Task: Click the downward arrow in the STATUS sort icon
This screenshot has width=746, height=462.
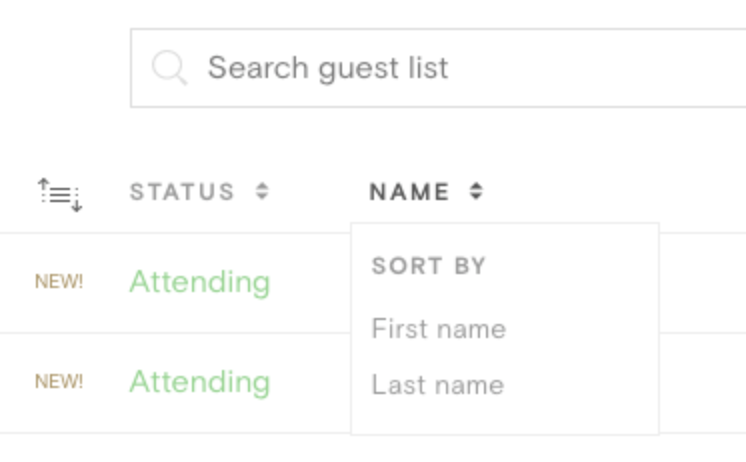Action: click(x=262, y=197)
